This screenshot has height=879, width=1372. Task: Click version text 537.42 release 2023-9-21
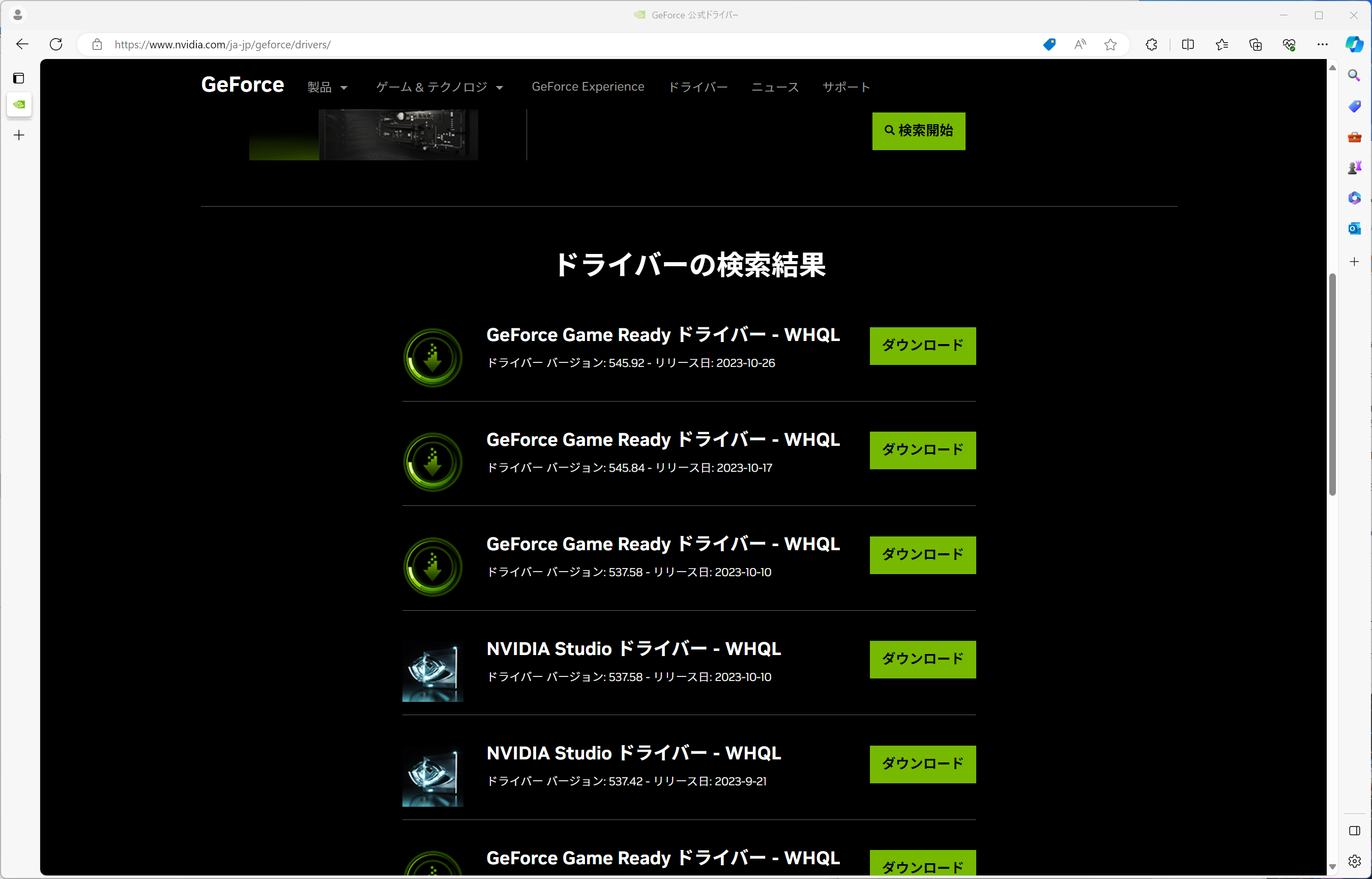(x=626, y=781)
